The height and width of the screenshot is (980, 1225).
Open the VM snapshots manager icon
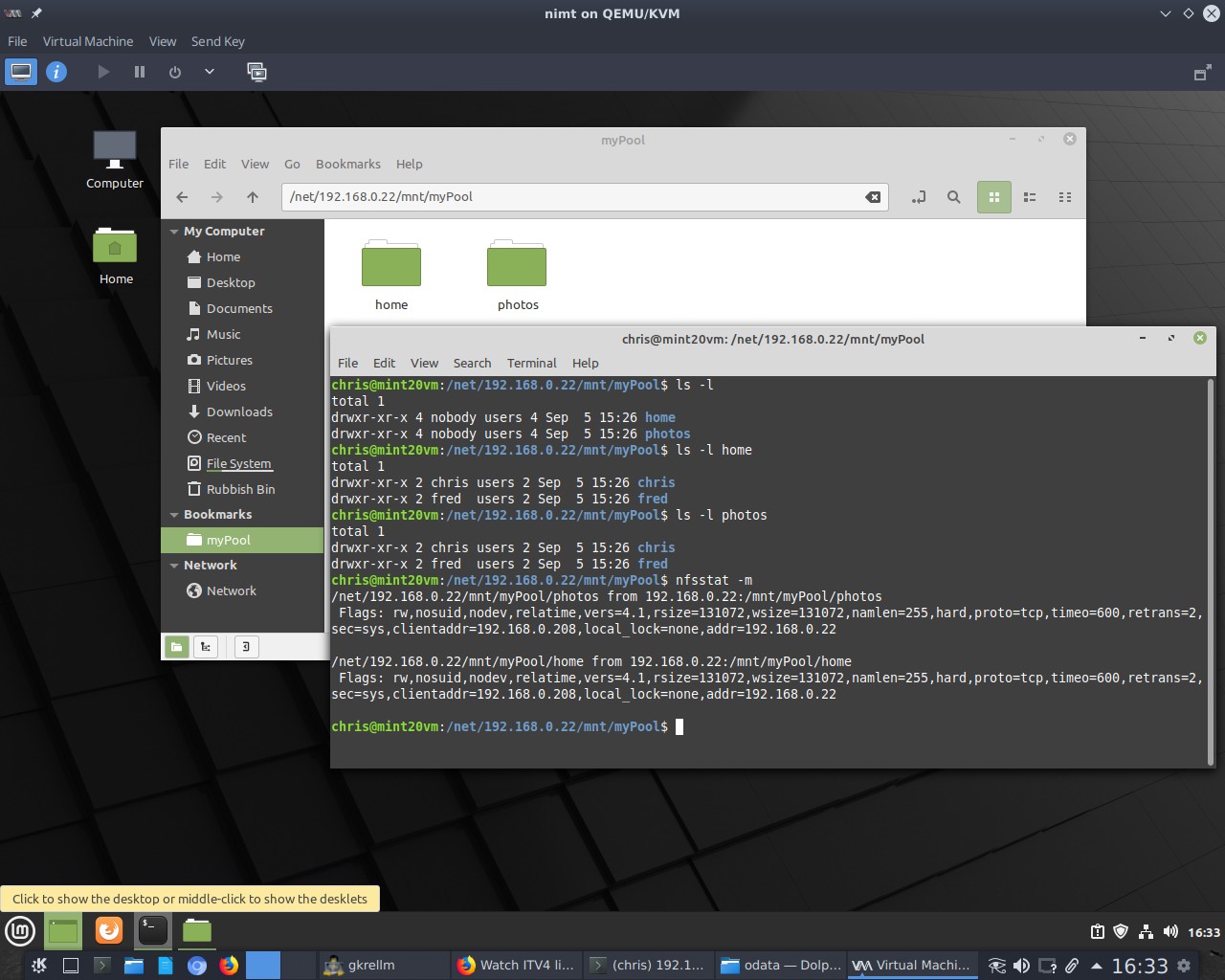tap(256, 72)
